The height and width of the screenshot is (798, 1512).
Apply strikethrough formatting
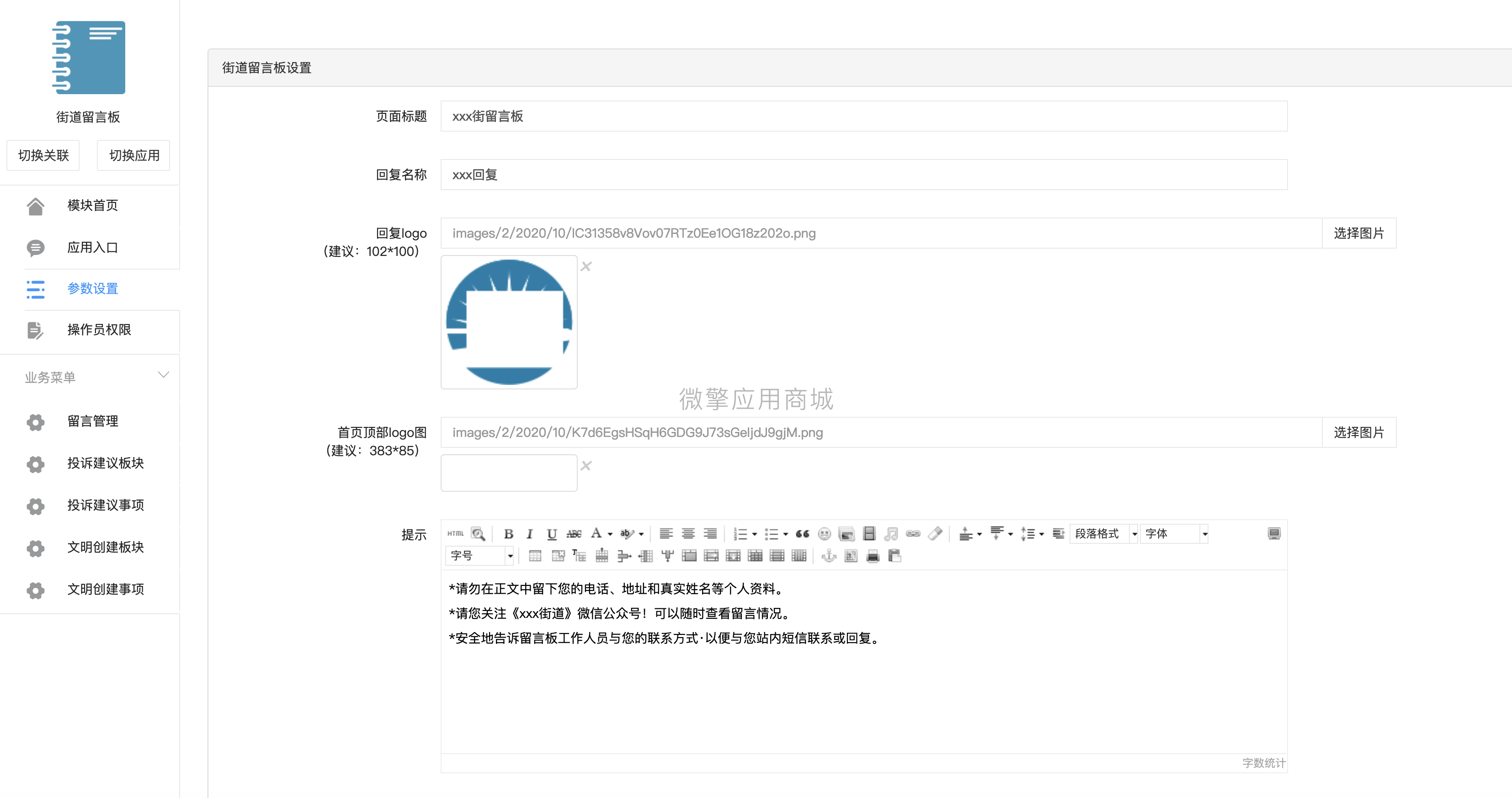(x=574, y=533)
